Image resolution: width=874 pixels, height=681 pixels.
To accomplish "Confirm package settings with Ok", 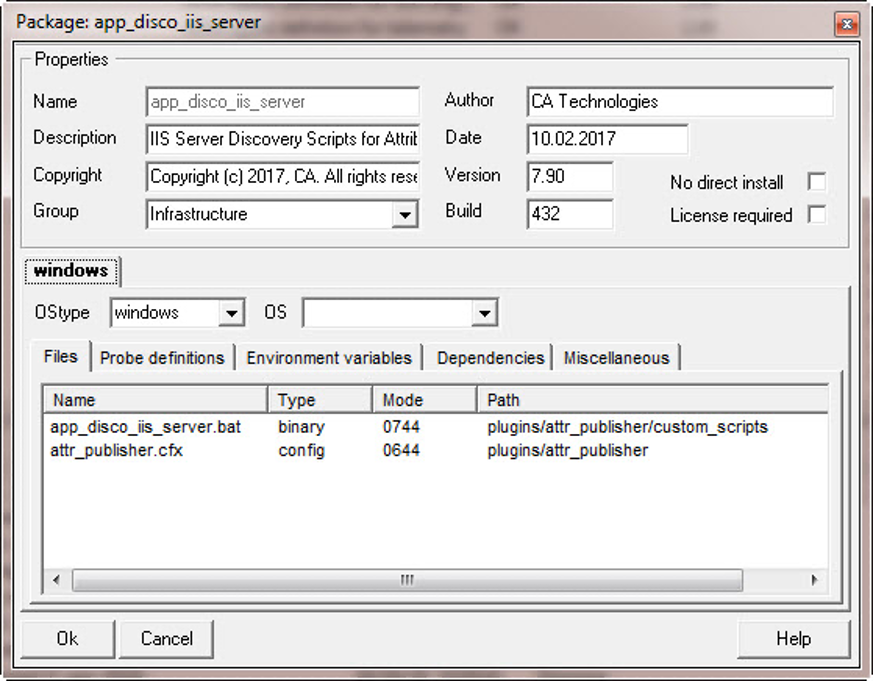I will click(x=66, y=638).
